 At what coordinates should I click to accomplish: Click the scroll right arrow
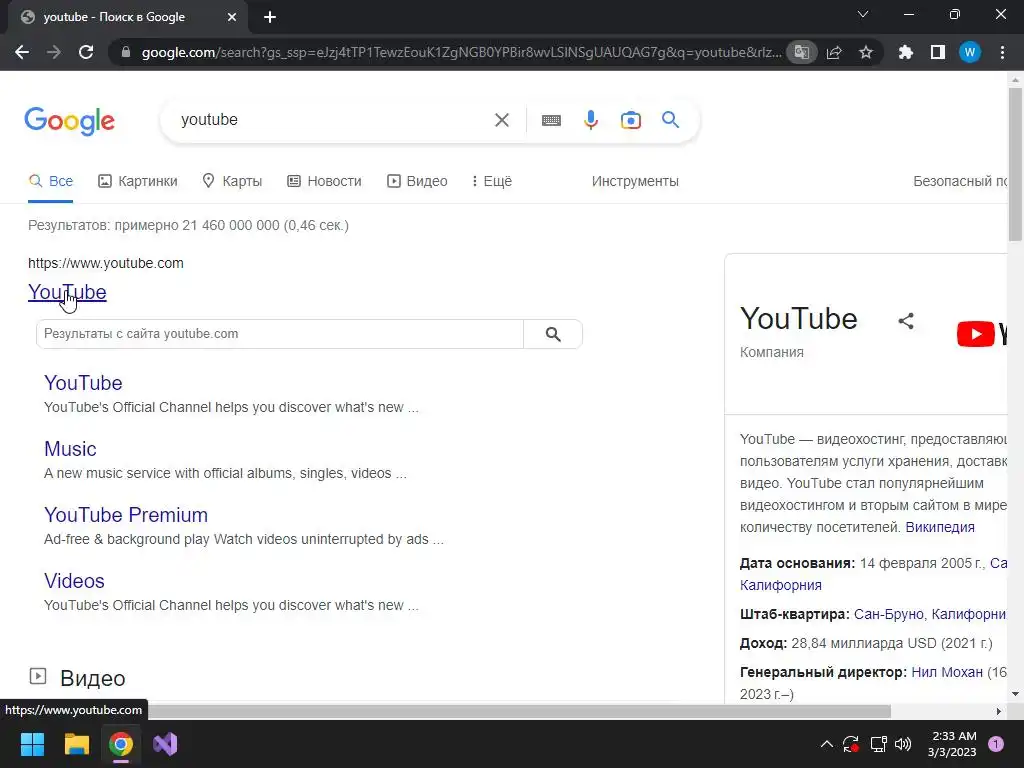tap(999, 711)
